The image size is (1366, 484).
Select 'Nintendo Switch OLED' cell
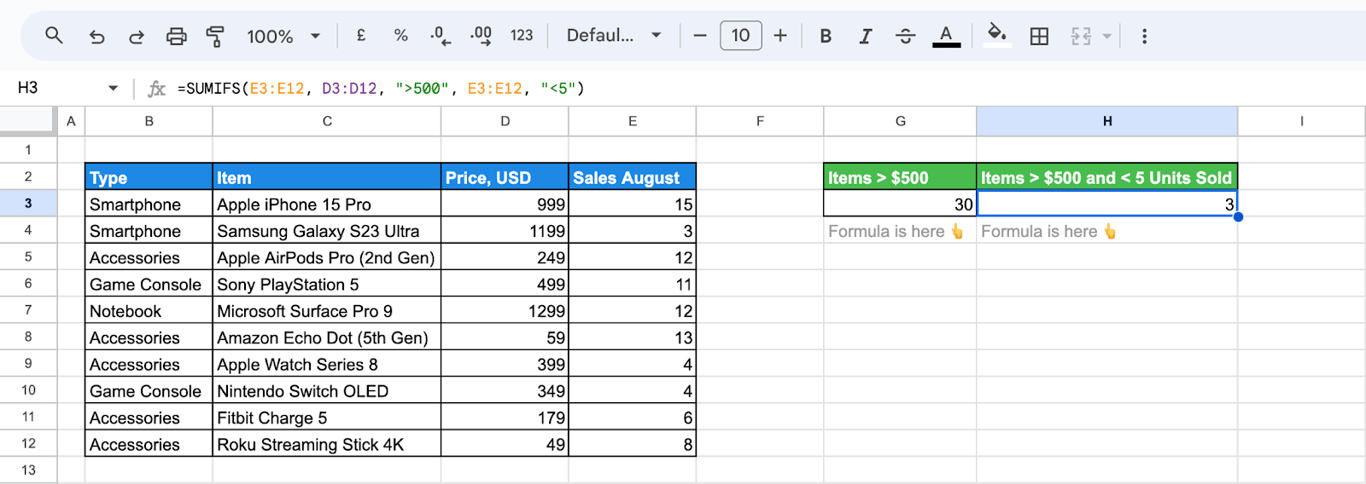click(327, 391)
